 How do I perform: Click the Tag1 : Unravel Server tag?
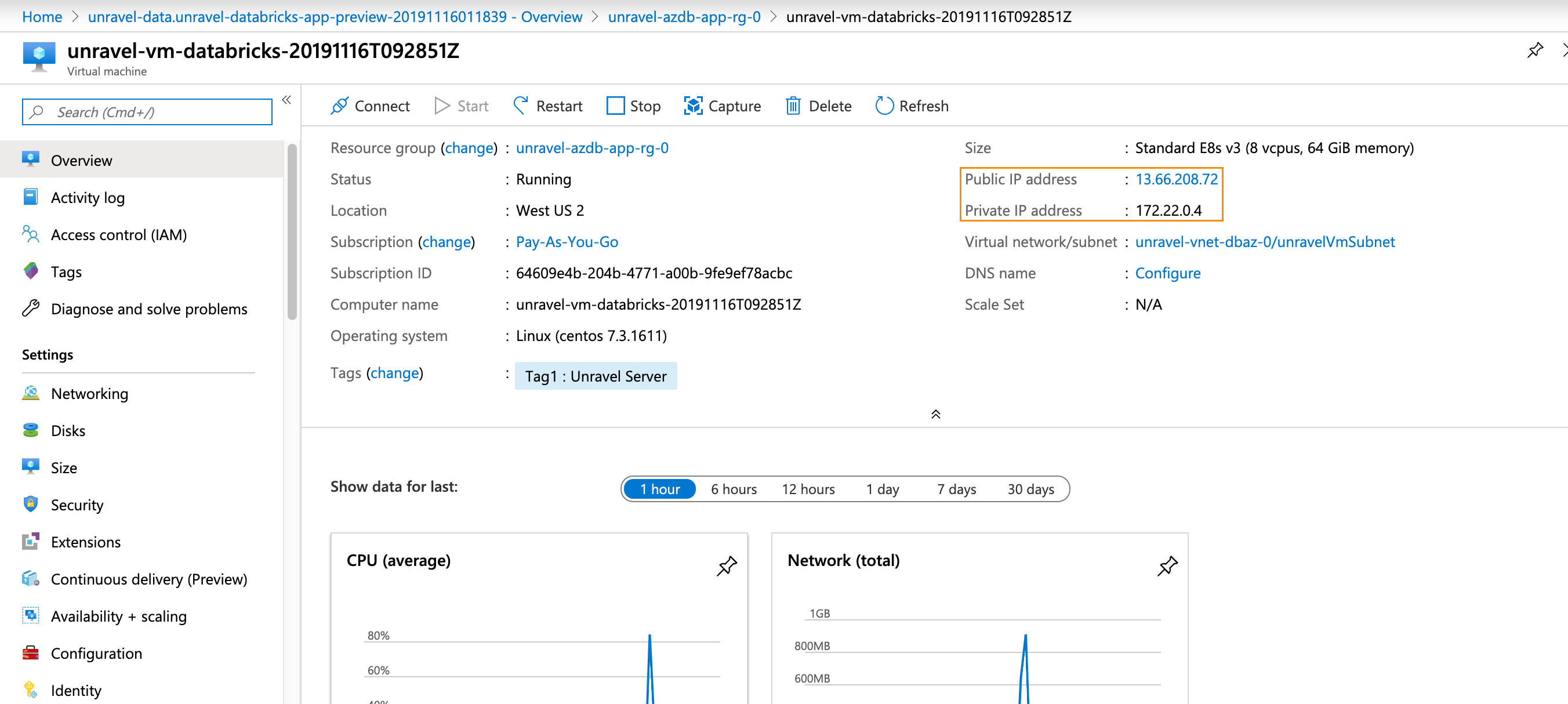pyautogui.click(x=596, y=376)
